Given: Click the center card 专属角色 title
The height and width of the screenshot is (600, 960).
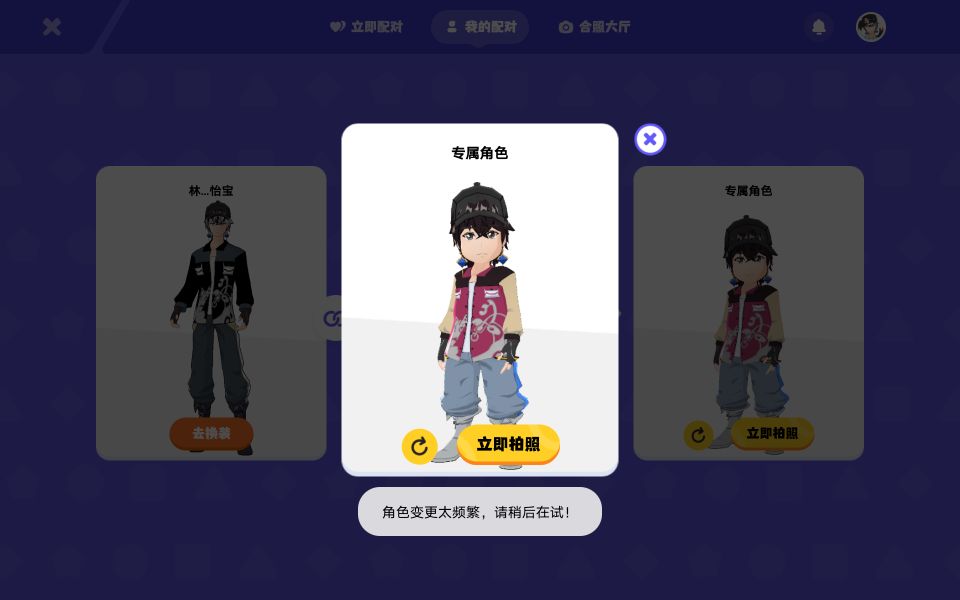Looking at the screenshot, I should click(x=480, y=153).
